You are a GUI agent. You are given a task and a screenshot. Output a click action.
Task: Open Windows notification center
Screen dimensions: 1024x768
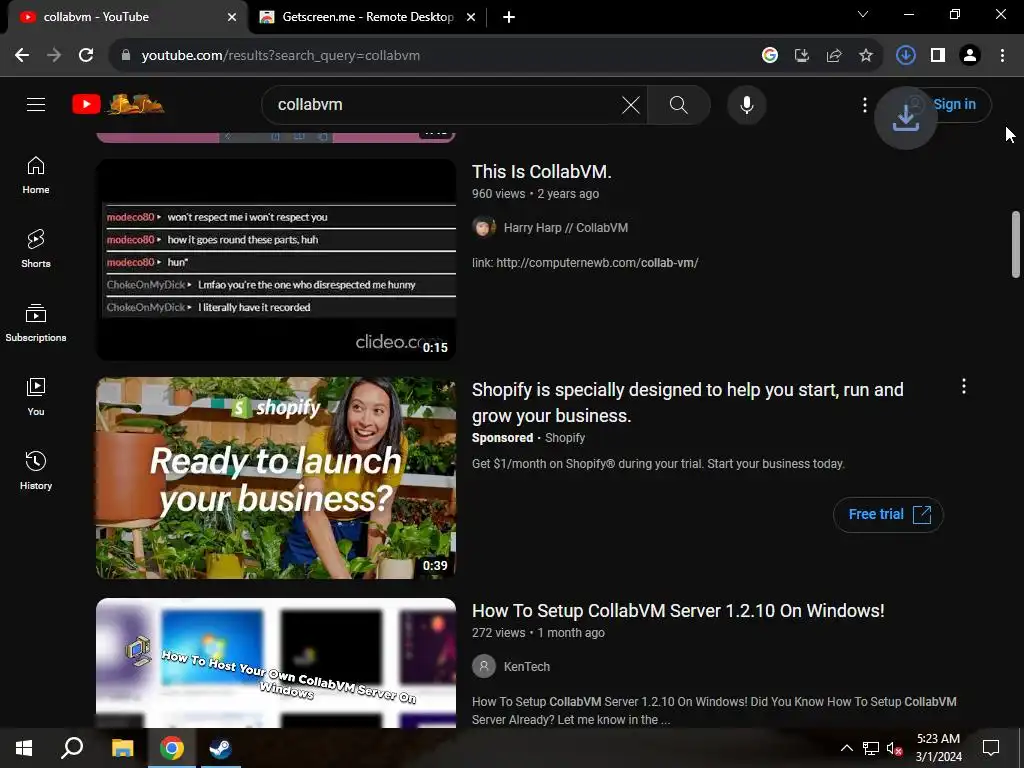(x=991, y=748)
